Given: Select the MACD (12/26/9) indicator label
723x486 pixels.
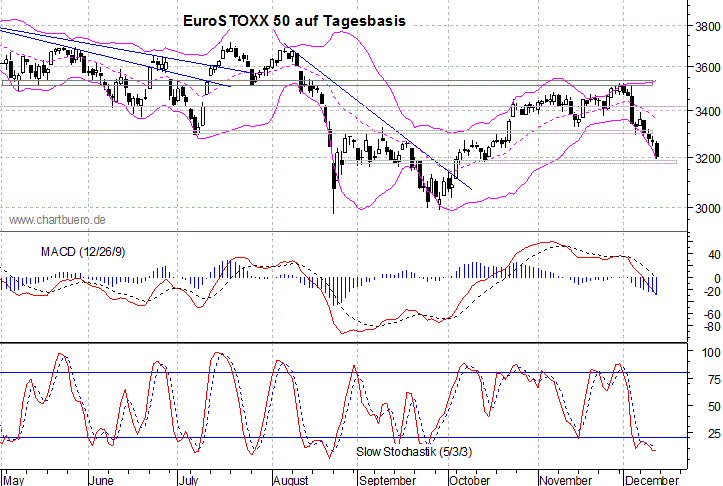Looking at the screenshot, I should (x=83, y=252).
